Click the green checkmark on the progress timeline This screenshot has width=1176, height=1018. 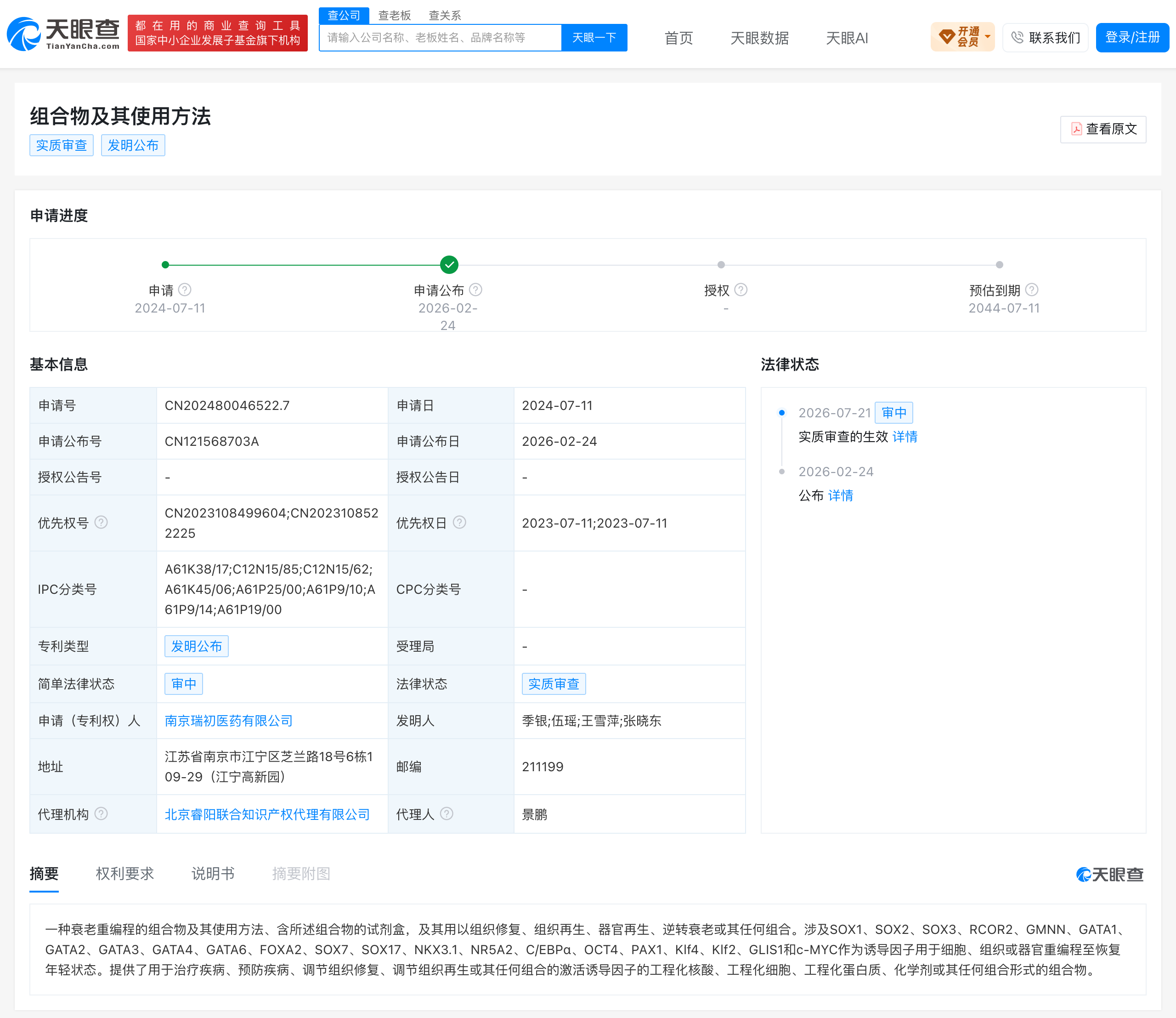coord(449,265)
